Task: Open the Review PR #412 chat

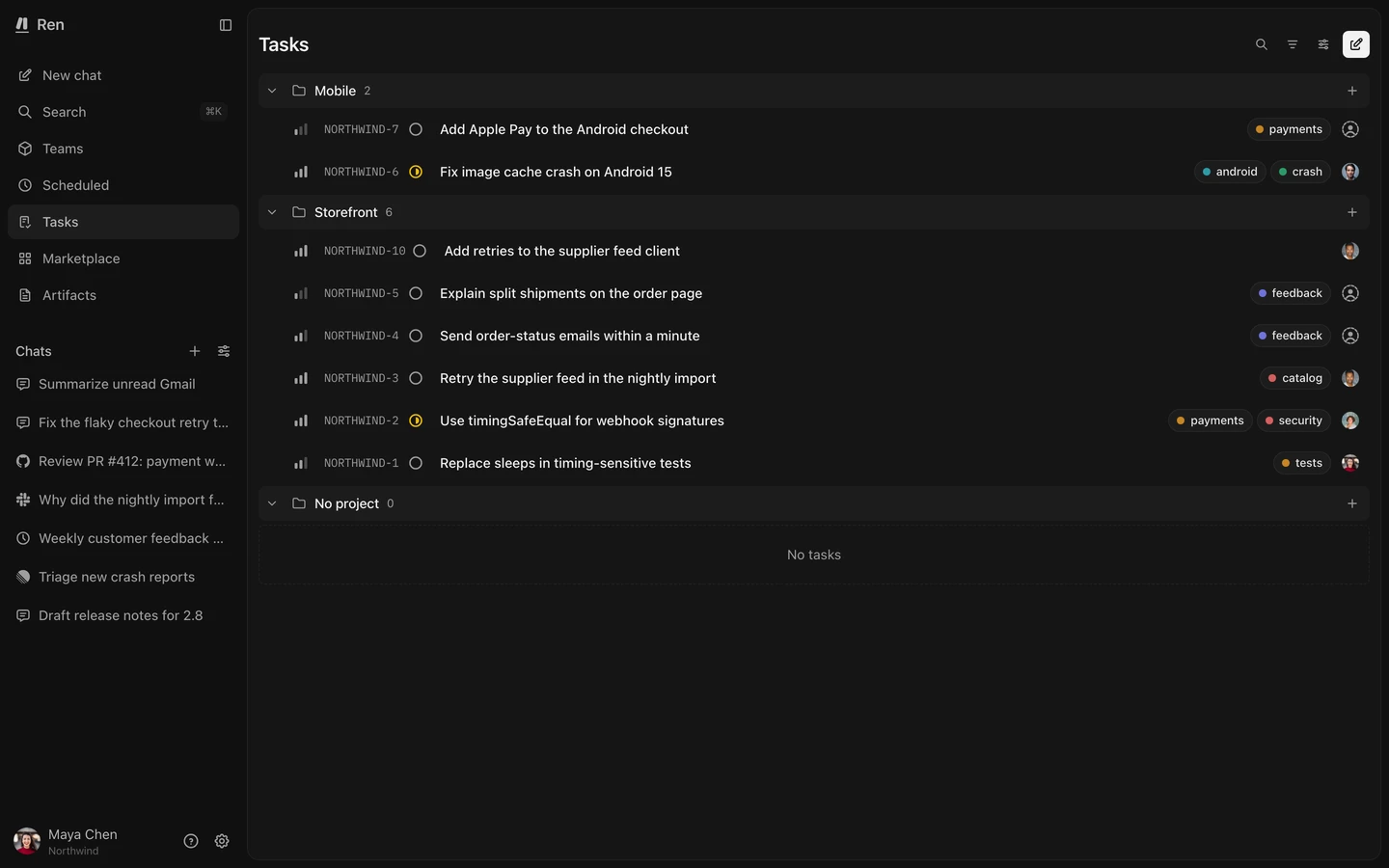Action: point(123,461)
